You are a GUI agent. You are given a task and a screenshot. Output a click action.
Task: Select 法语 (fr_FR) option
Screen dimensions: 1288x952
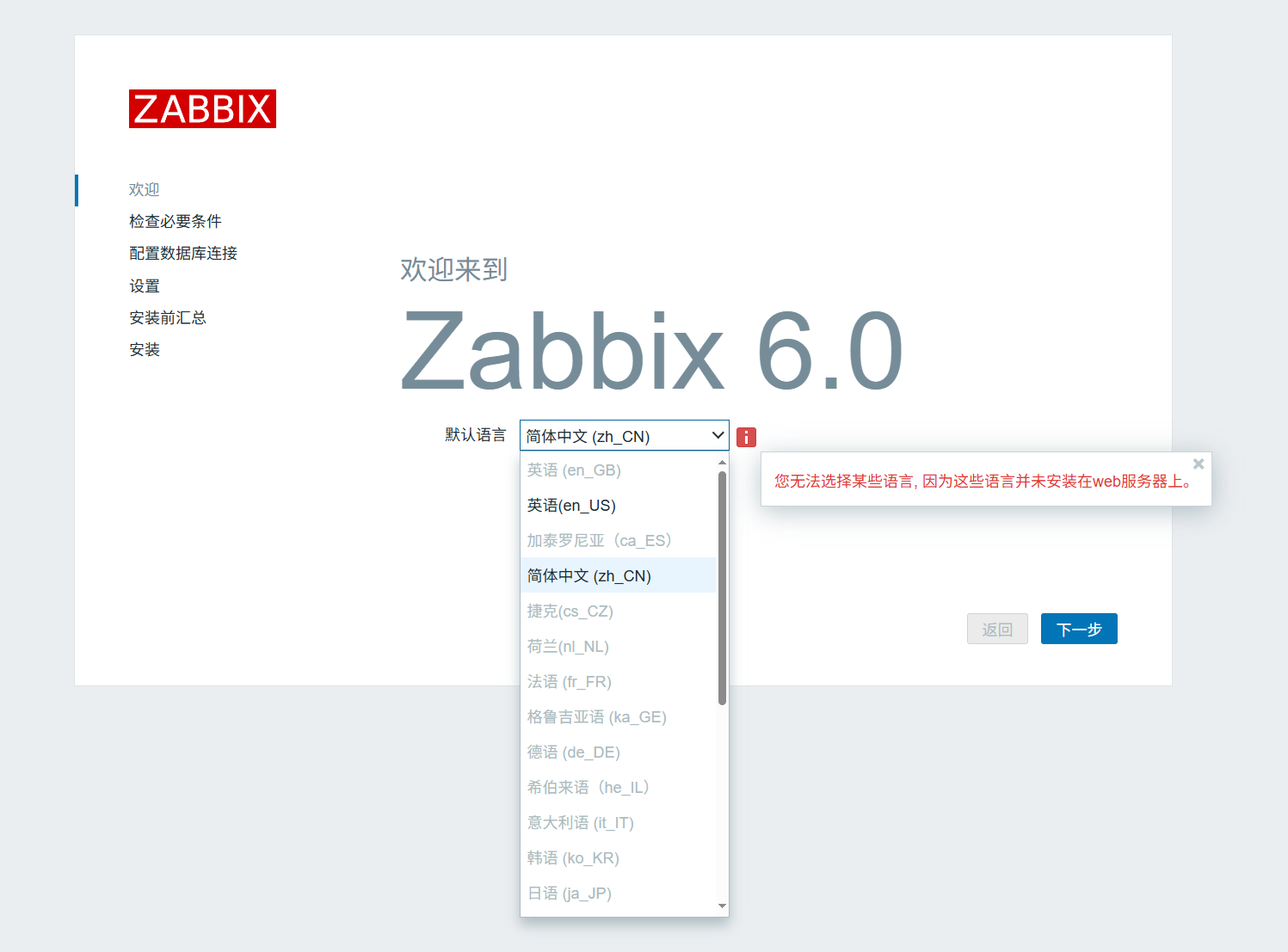(x=618, y=682)
